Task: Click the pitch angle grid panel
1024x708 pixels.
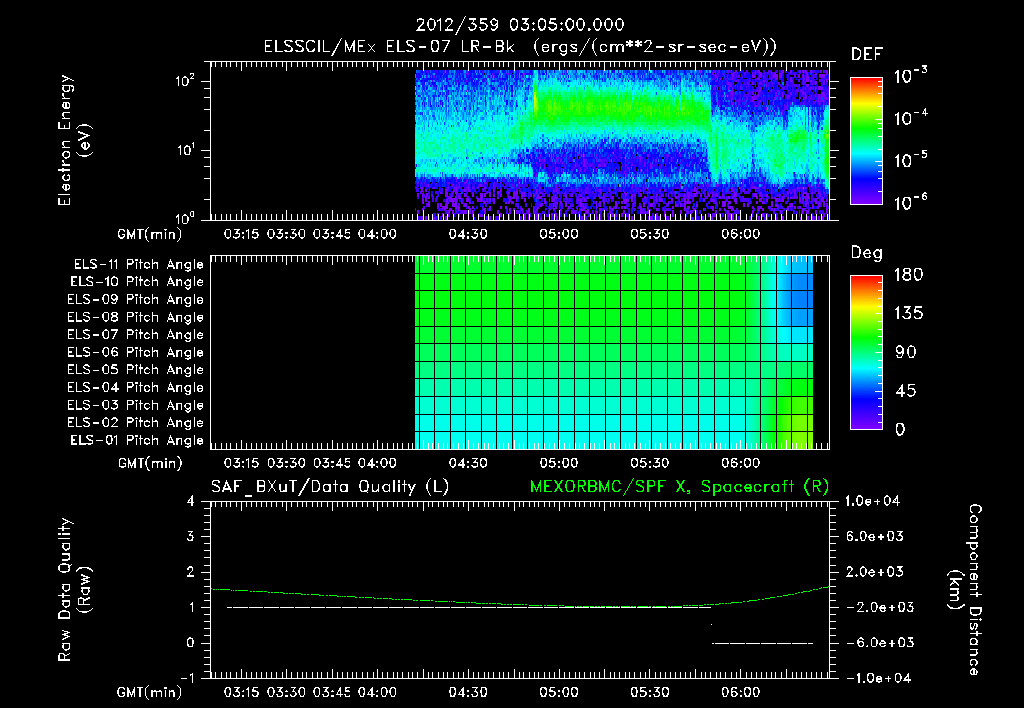Action: coord(614,352)
